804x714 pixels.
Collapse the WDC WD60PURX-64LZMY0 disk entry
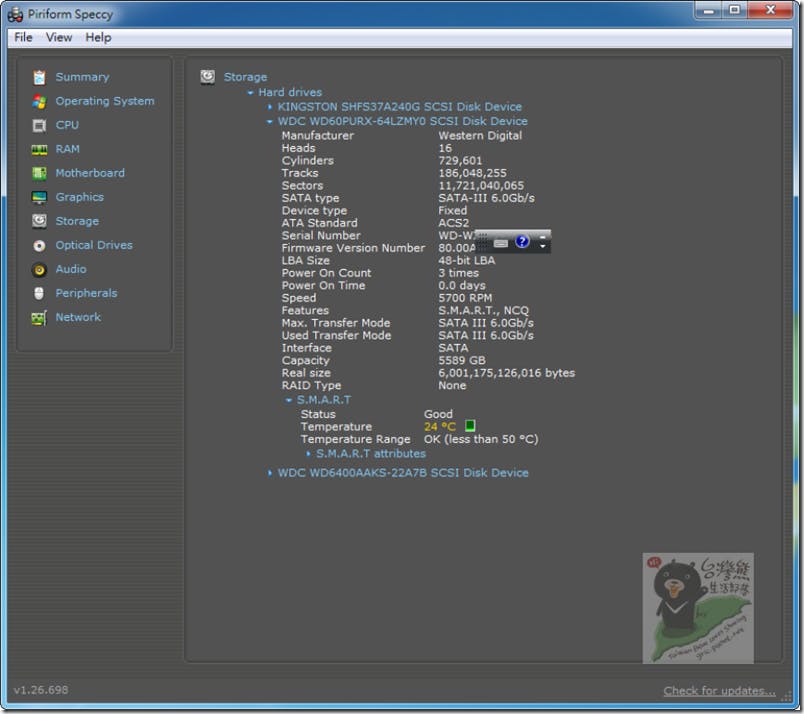(270, 121)
